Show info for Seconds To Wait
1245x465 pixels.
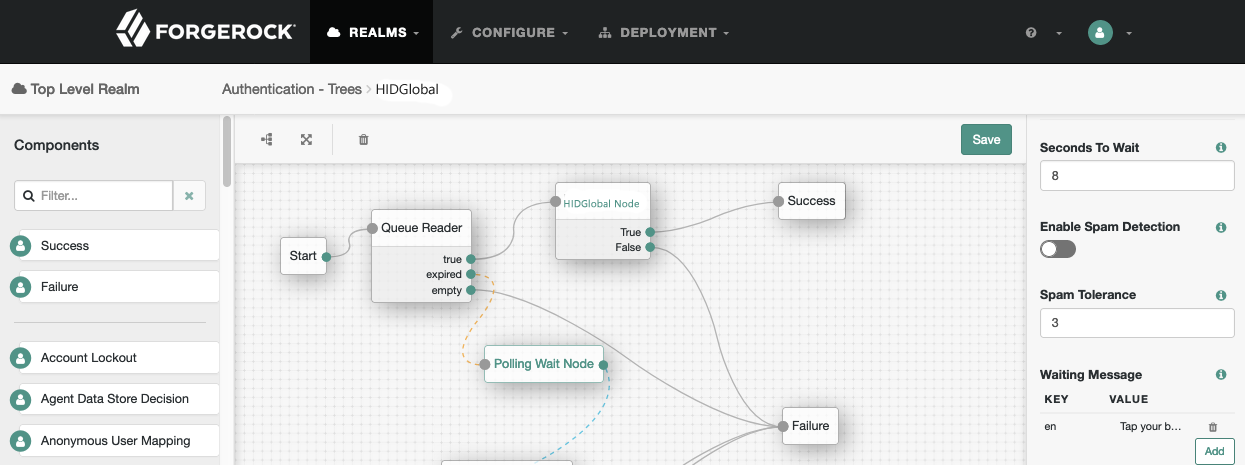1221,148
